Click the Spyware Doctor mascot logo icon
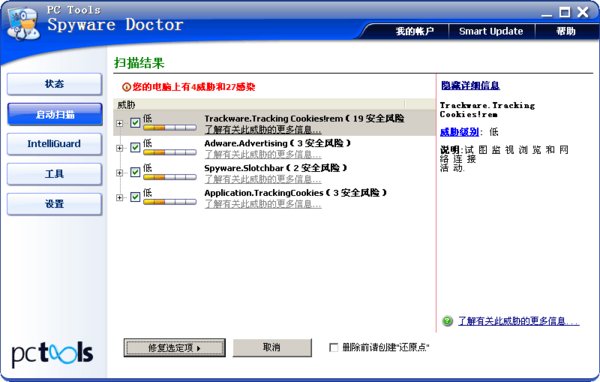The image size is (600, 382). tap(24, 23)
